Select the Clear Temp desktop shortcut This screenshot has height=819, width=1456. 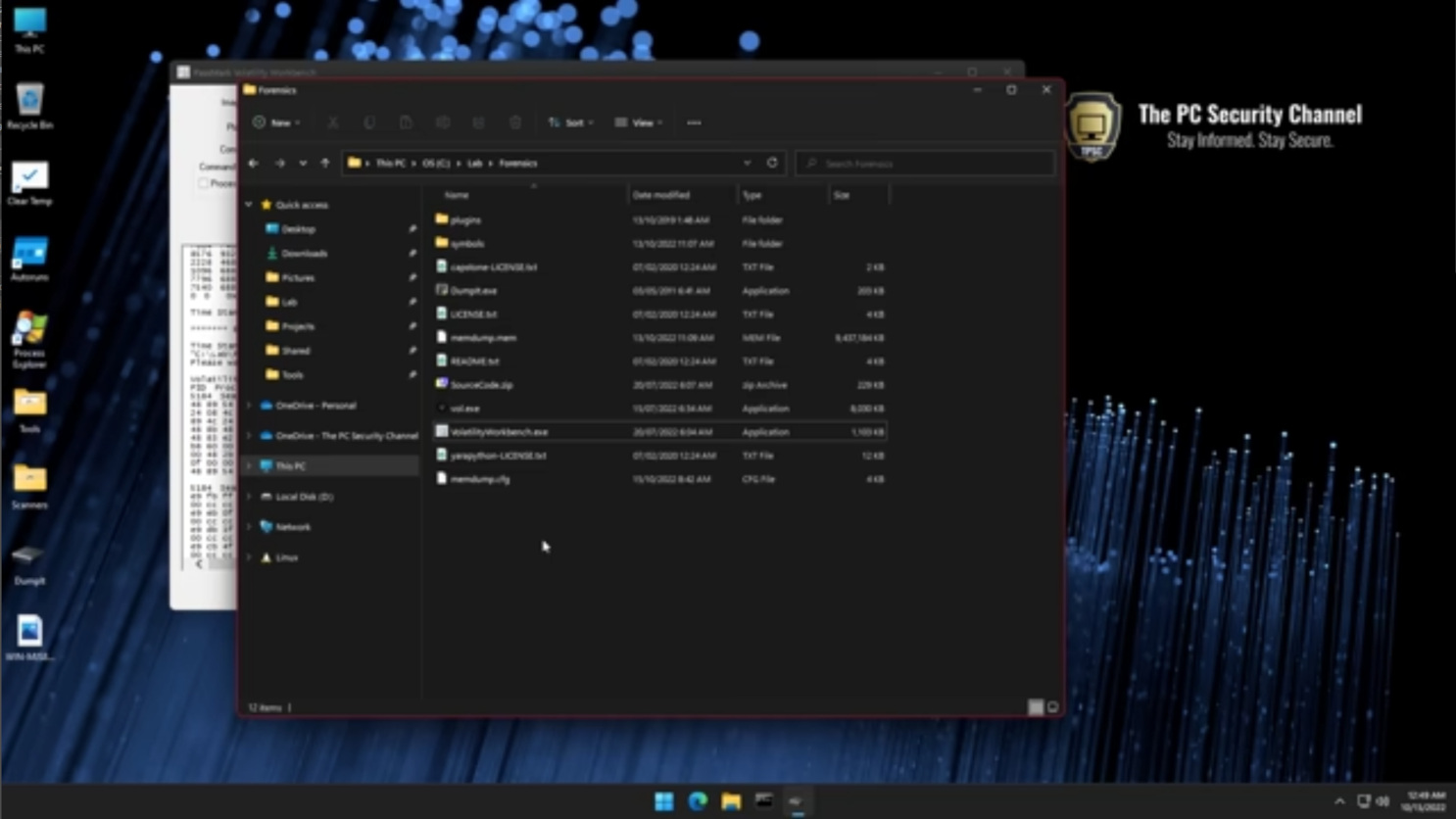pyautogui.click(x=29, y=183)
